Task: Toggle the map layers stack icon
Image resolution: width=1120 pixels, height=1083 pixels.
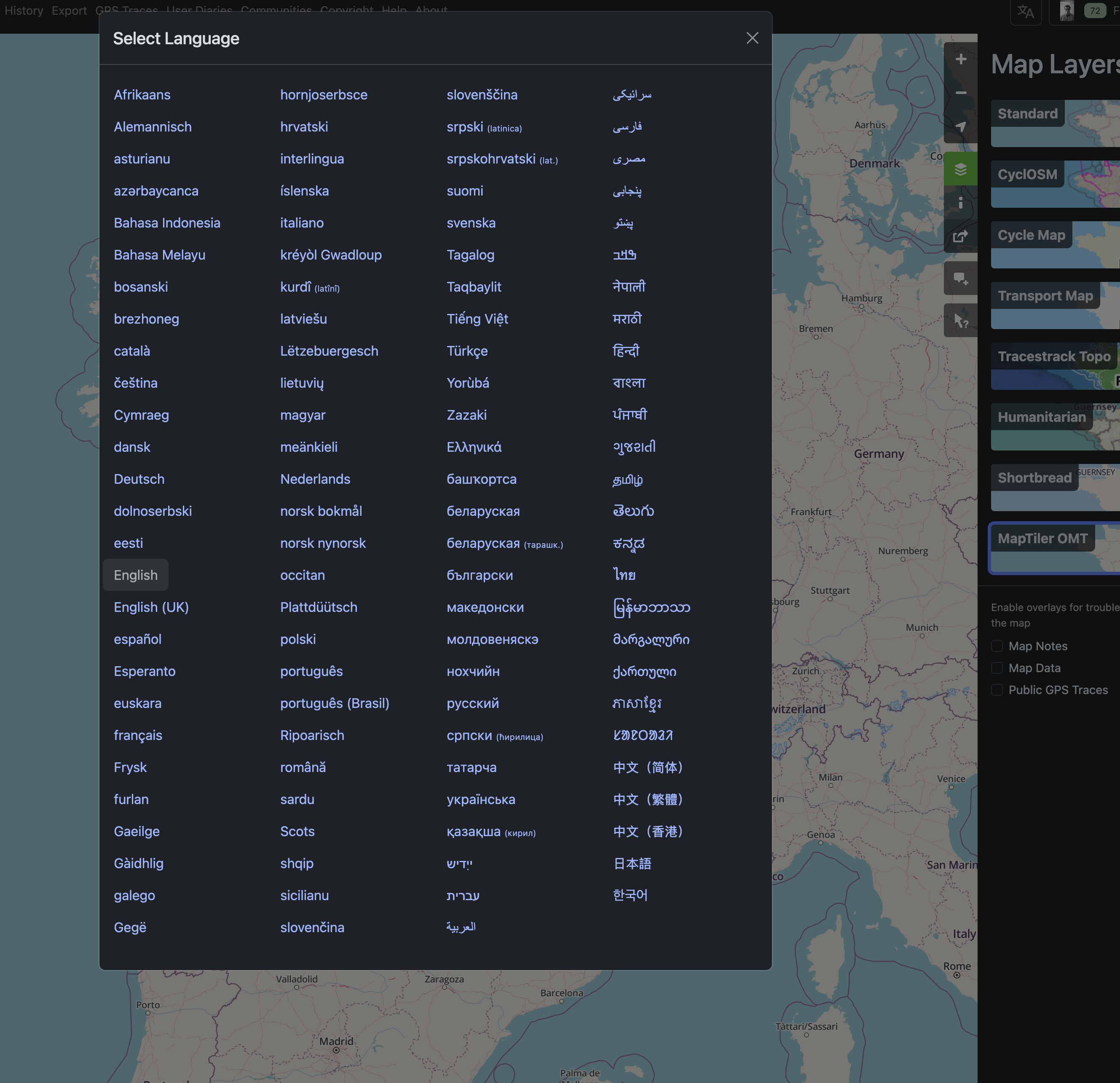Action: click(x=961, y=169)
